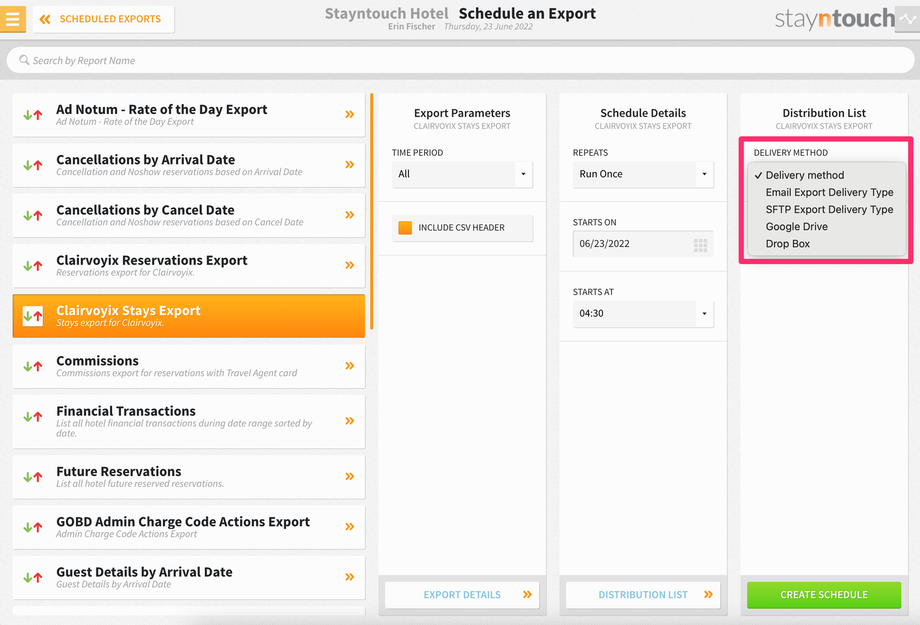This screenshot has width=920, height=625.
Task: Select the Financial Transactions report title
Action: (126, 411)
